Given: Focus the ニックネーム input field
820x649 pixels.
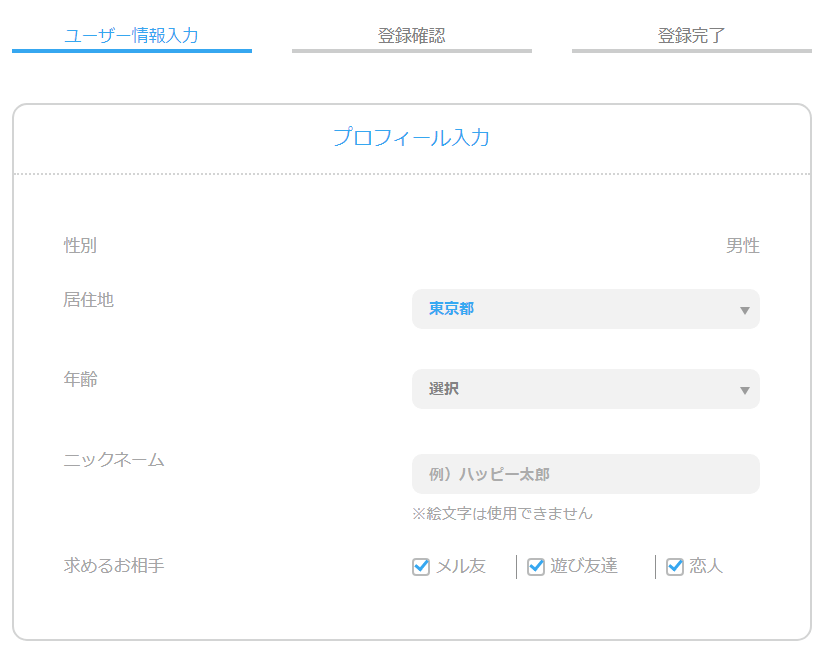Looking at the screenshot, I should coord(585,474).
